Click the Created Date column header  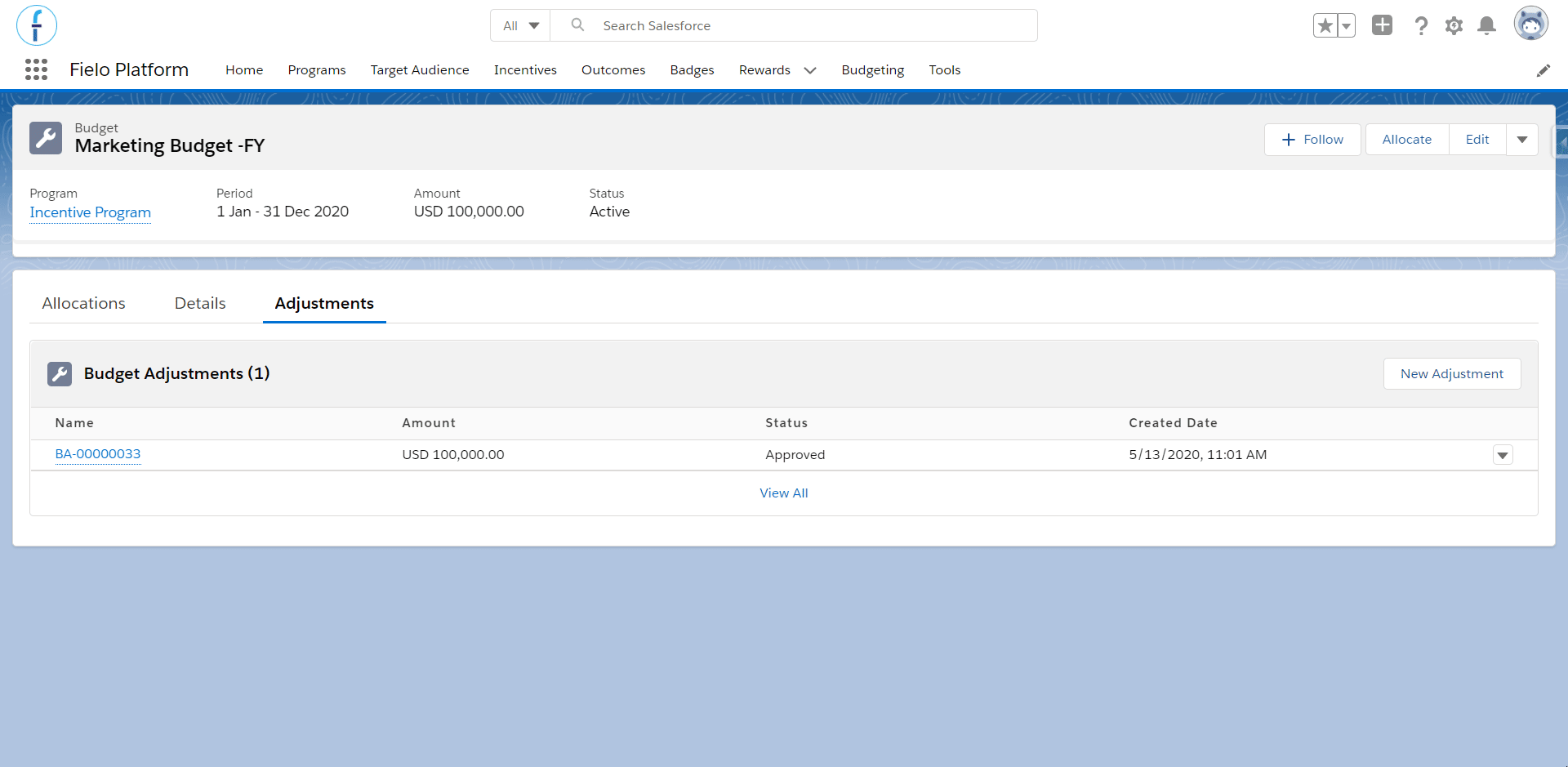(x=1173, y=423)
